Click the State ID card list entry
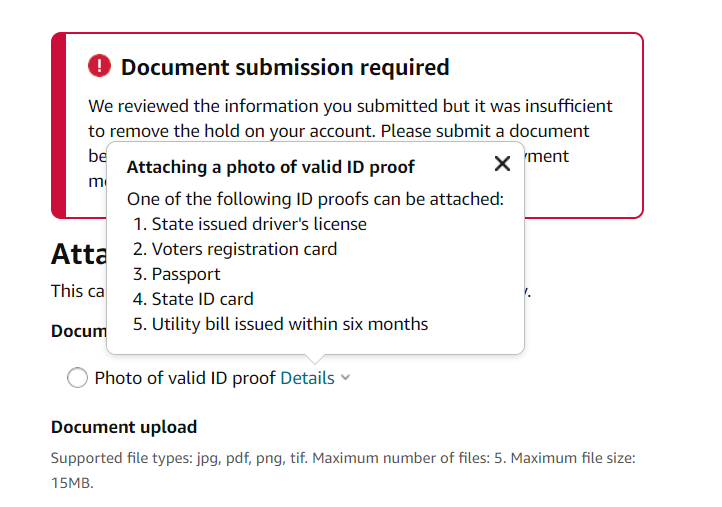This screenshot has height=507, width=722. click(x=193, y=299)
